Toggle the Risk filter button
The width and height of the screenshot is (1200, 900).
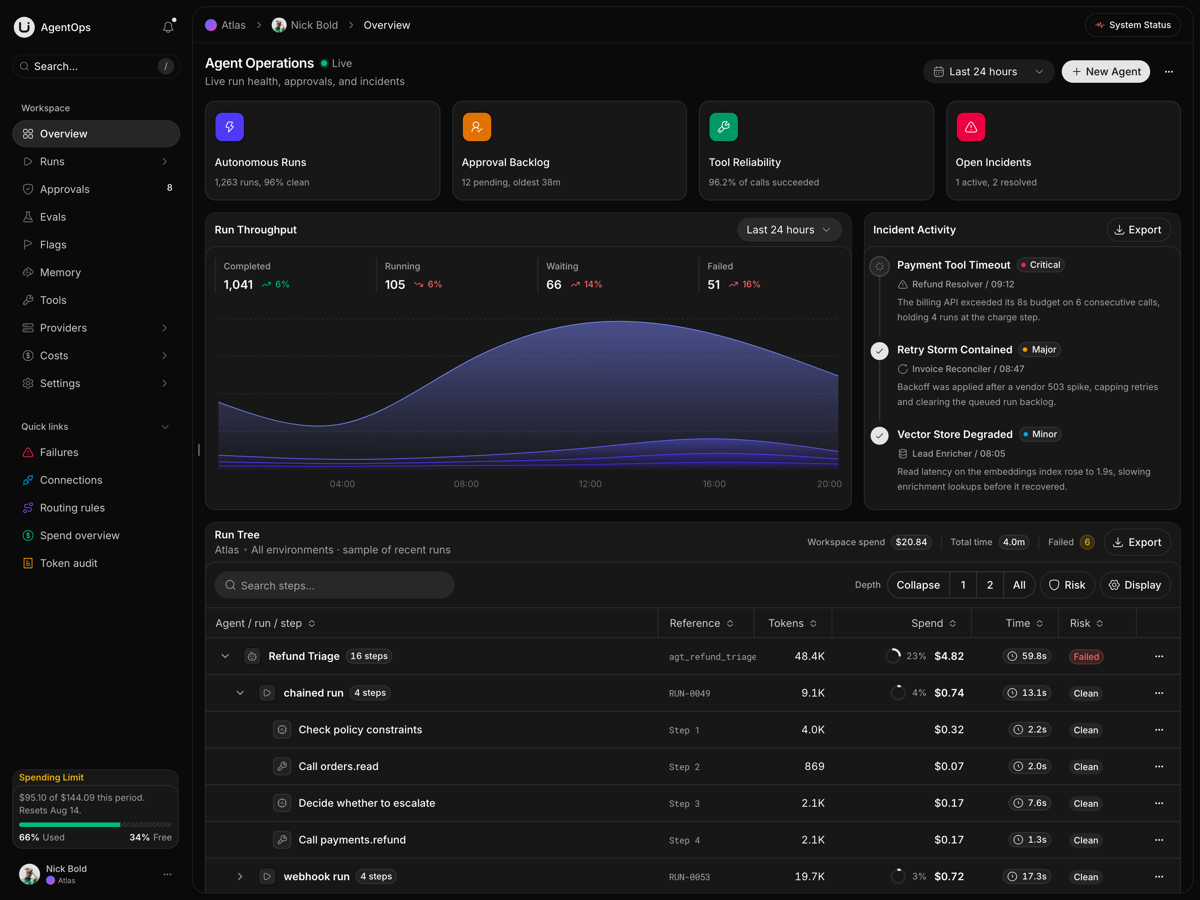[x=1067, y=585]
